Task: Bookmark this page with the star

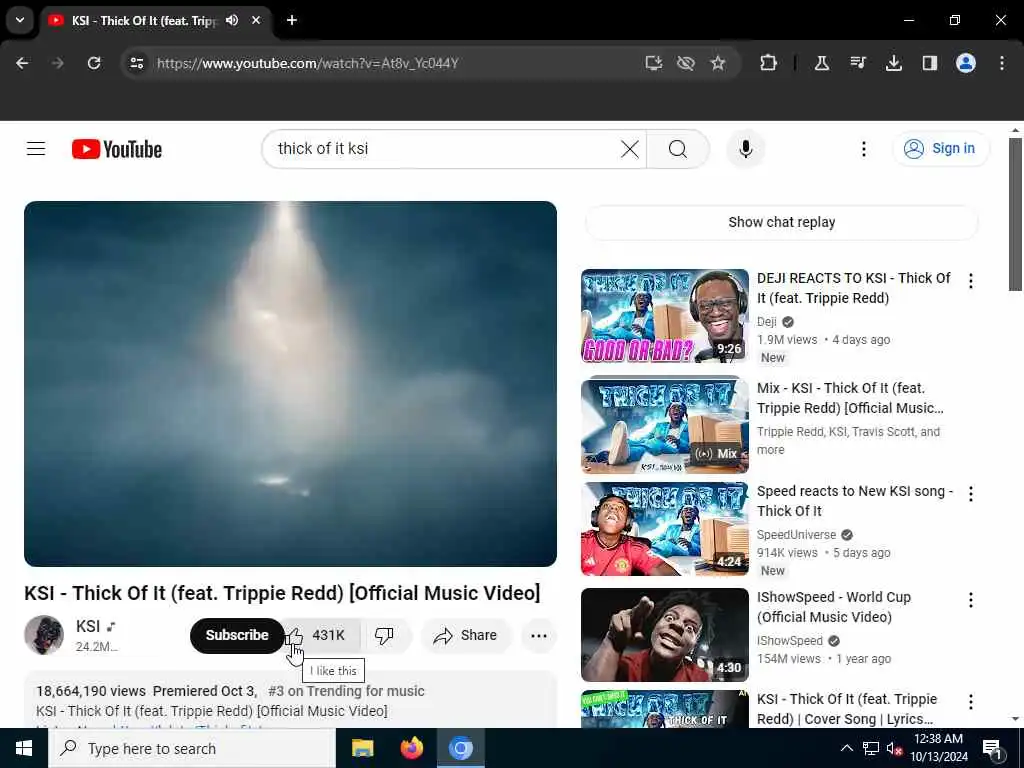Action: tap(718, 63)
